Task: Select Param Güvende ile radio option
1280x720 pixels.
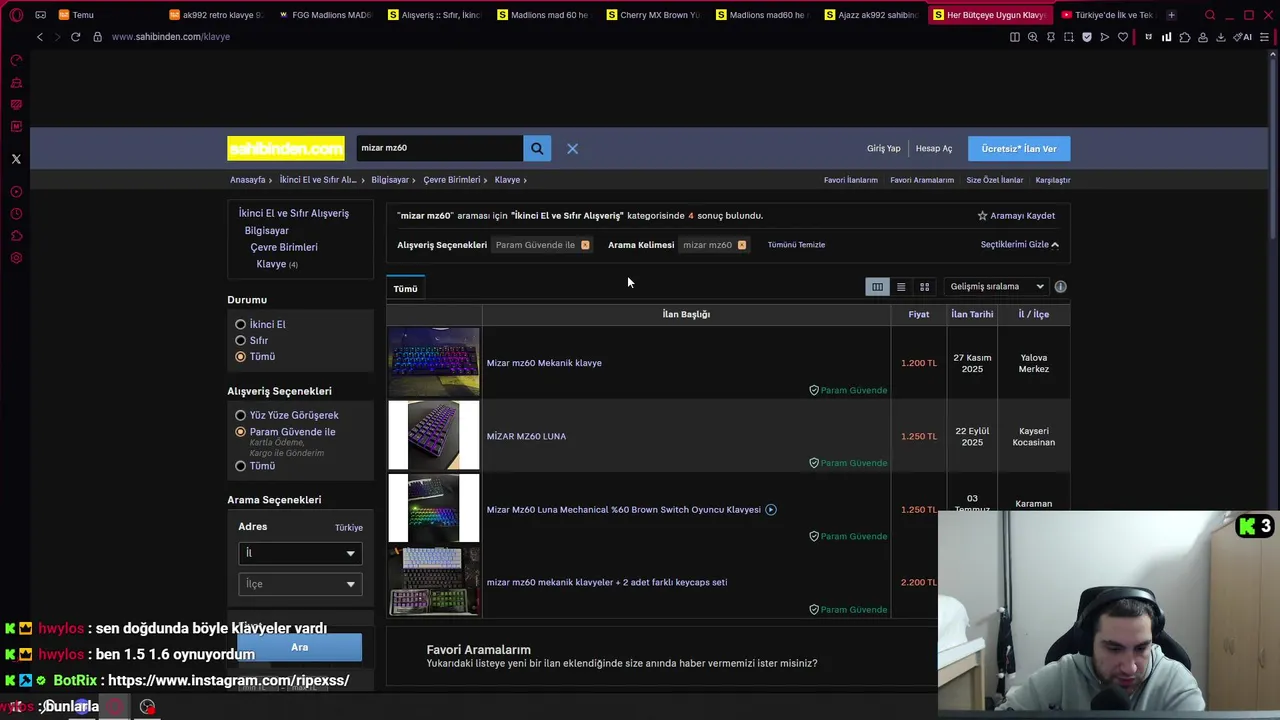Action: click(240, 432)
